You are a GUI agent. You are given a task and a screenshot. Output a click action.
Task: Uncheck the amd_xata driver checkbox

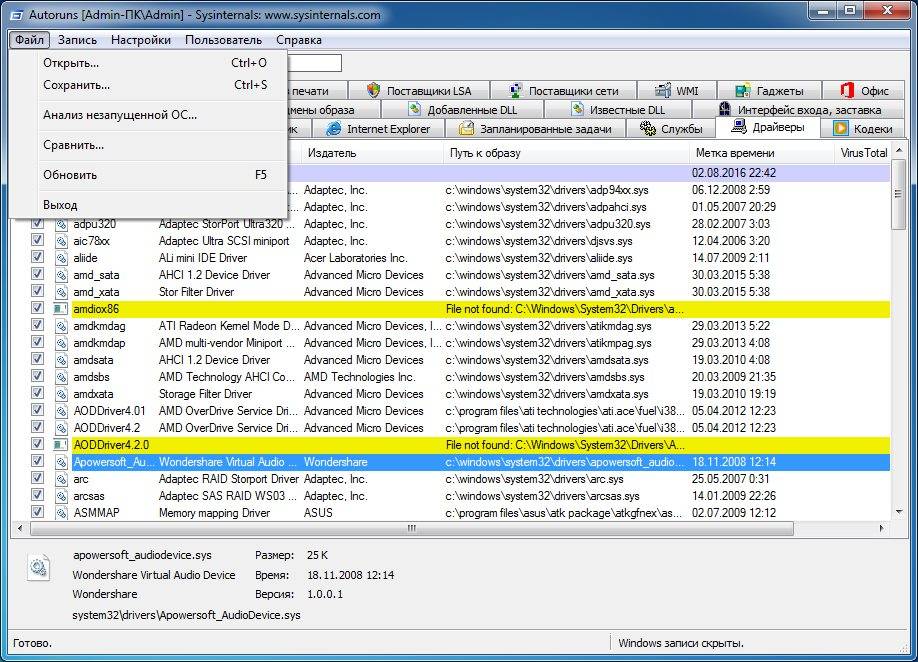point(37,291)
